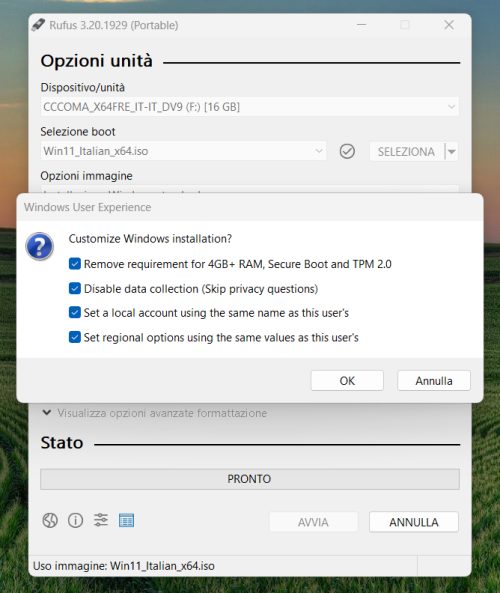Click the SELEZIONA button
500x593 pixels.
(x=407, y=152)
